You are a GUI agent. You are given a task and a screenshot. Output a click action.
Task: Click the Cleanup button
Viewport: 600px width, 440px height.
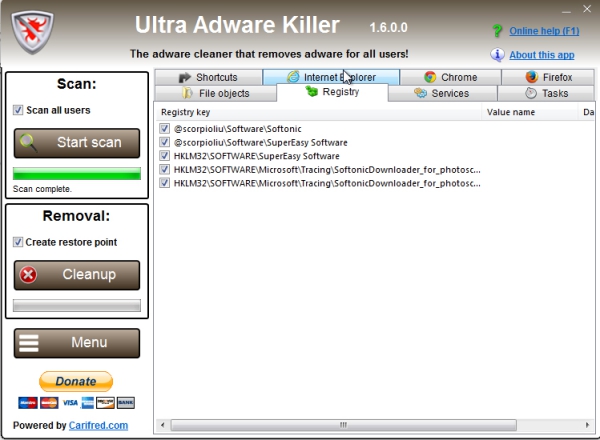[x=77, y=275]
